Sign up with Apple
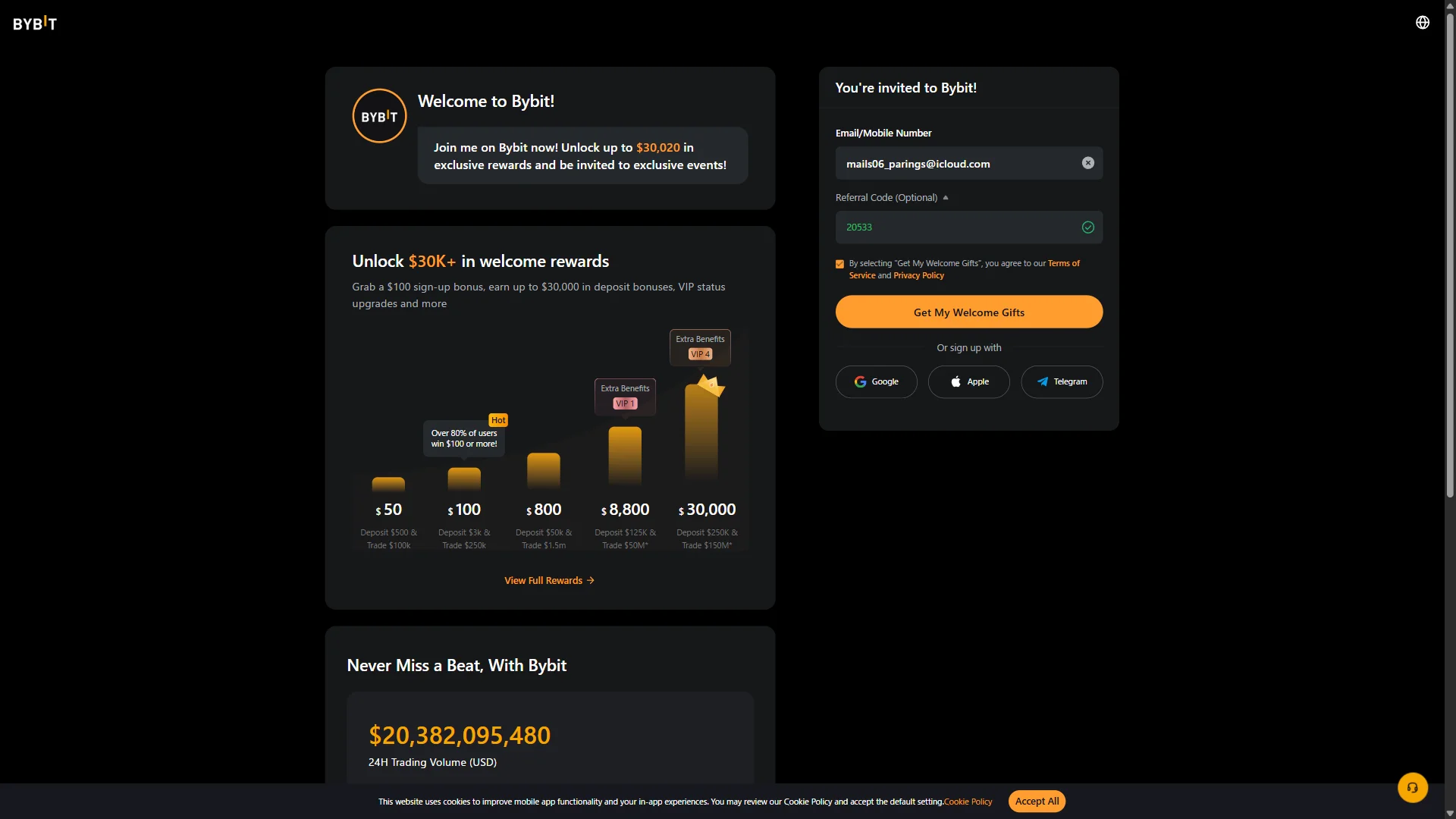Screen dimensions: 1456x819 pyautogui.click(x=969, y=382)
